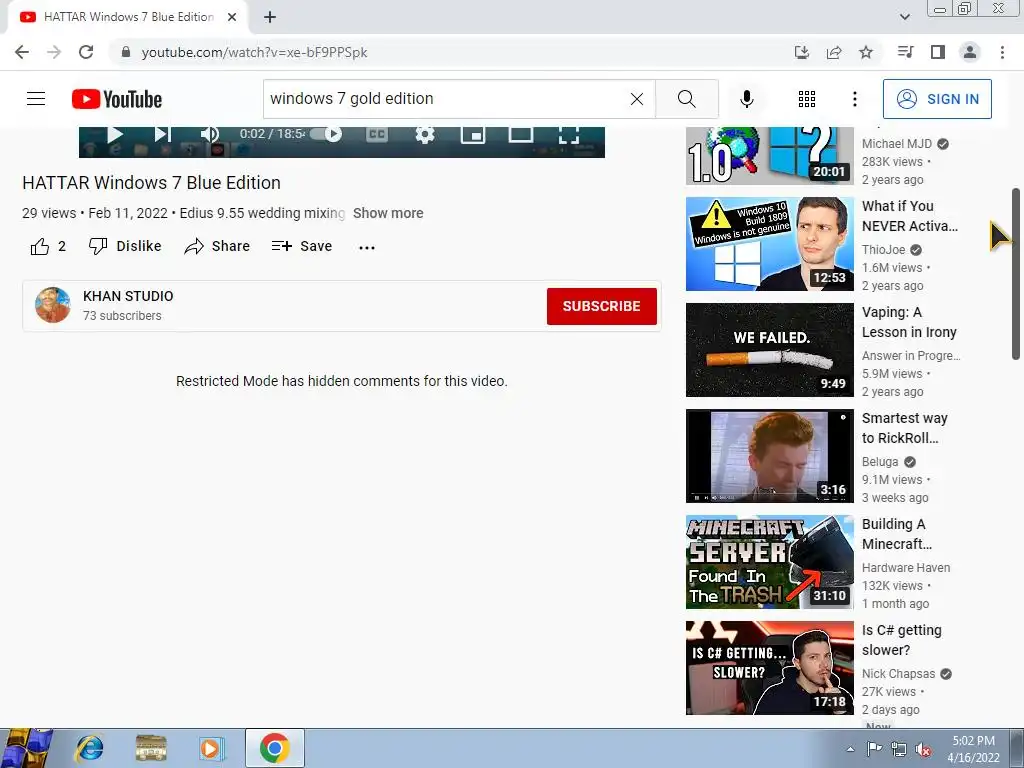Screen dimensions: 1024x768
Task: Subscribe to KHAN STUDIO
Action: pos(601,306)
